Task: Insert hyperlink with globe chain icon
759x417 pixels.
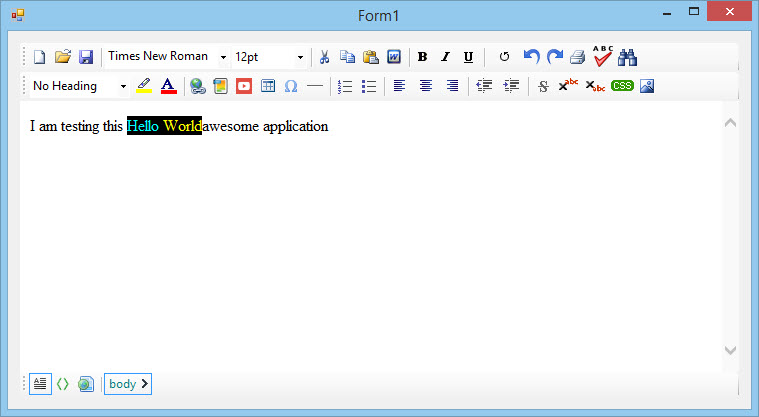Action: [x=197, y=86]
